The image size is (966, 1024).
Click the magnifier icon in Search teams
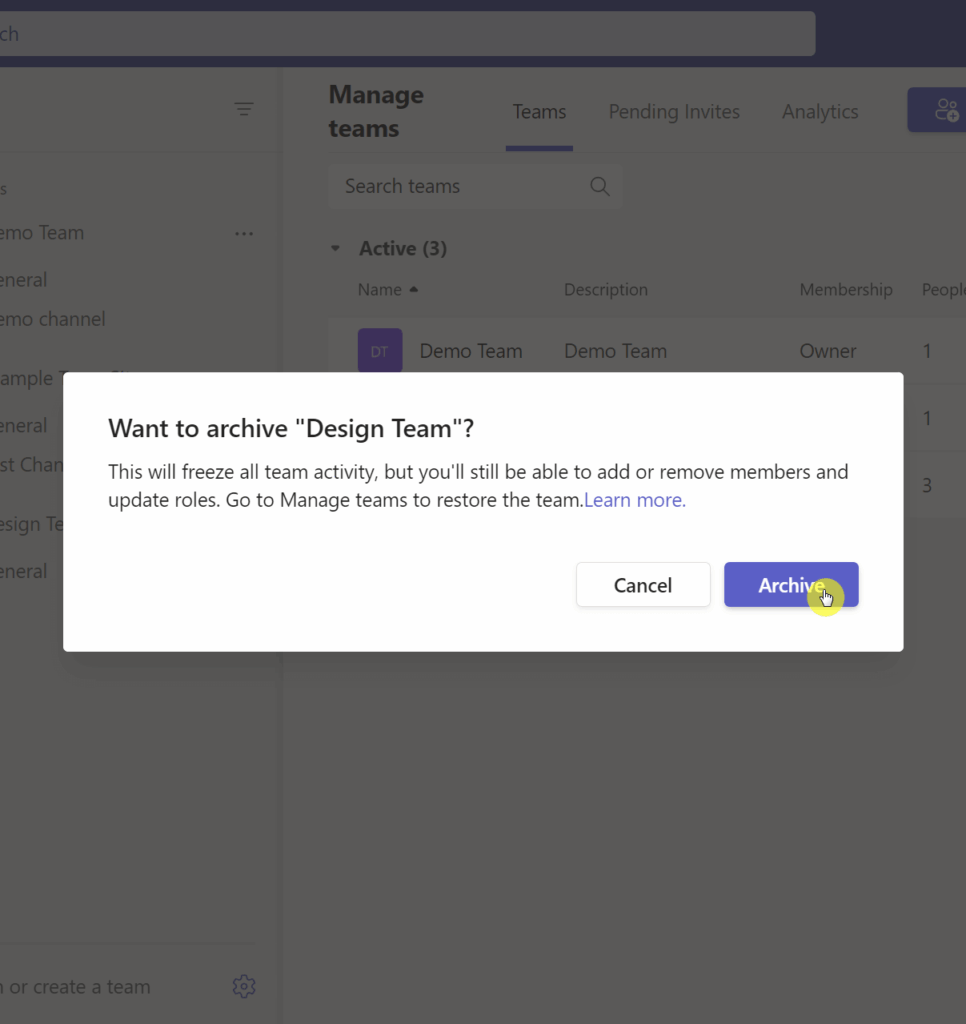point(600,186)
